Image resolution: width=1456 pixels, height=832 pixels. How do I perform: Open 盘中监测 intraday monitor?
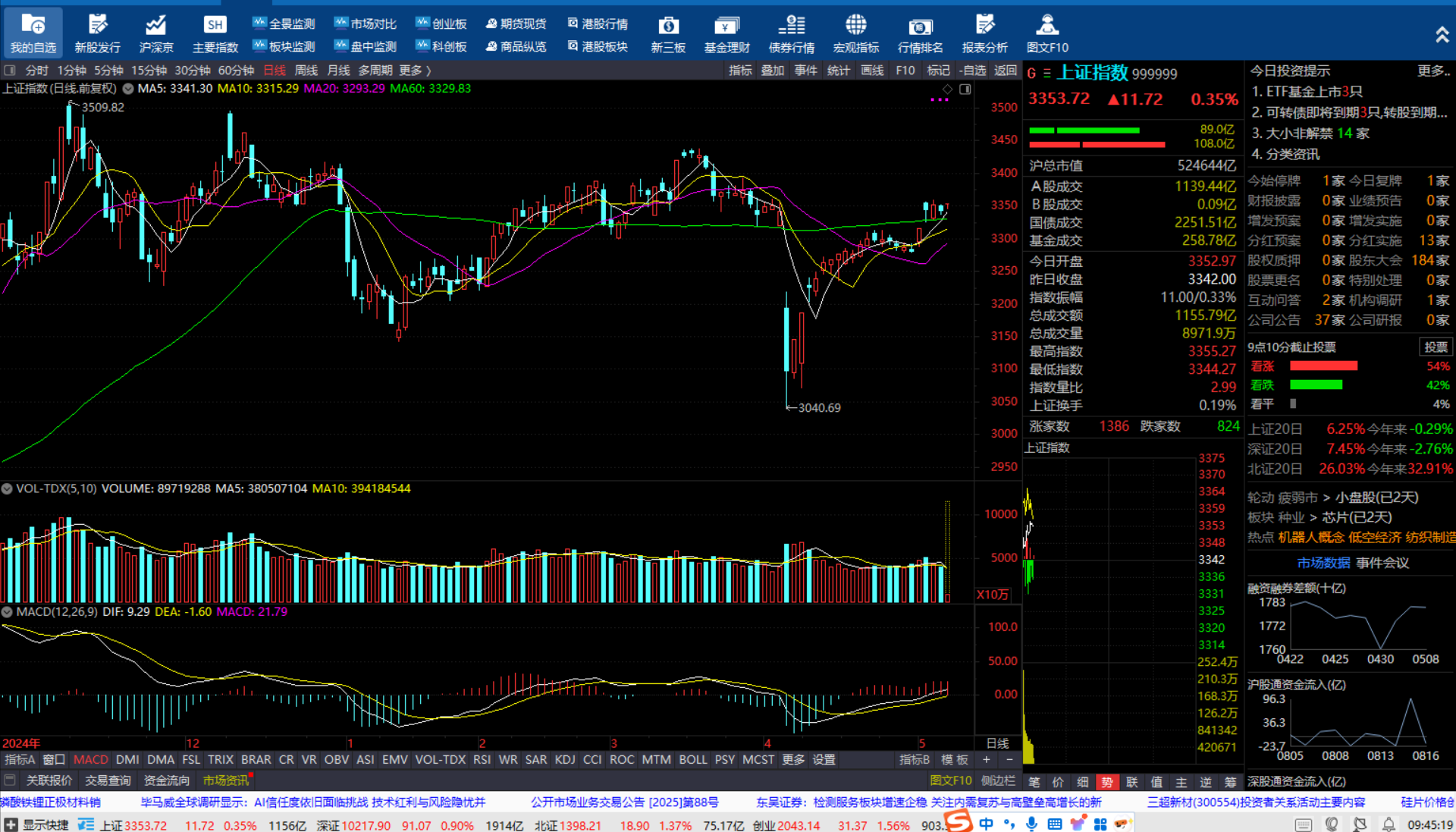click(366, 46)
